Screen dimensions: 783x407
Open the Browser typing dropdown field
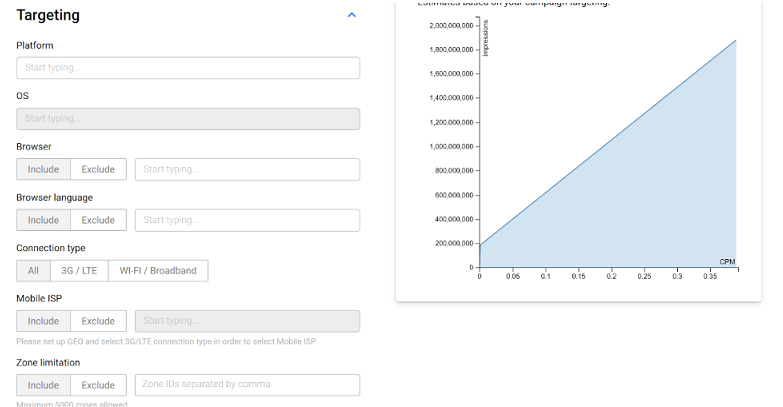247,169
